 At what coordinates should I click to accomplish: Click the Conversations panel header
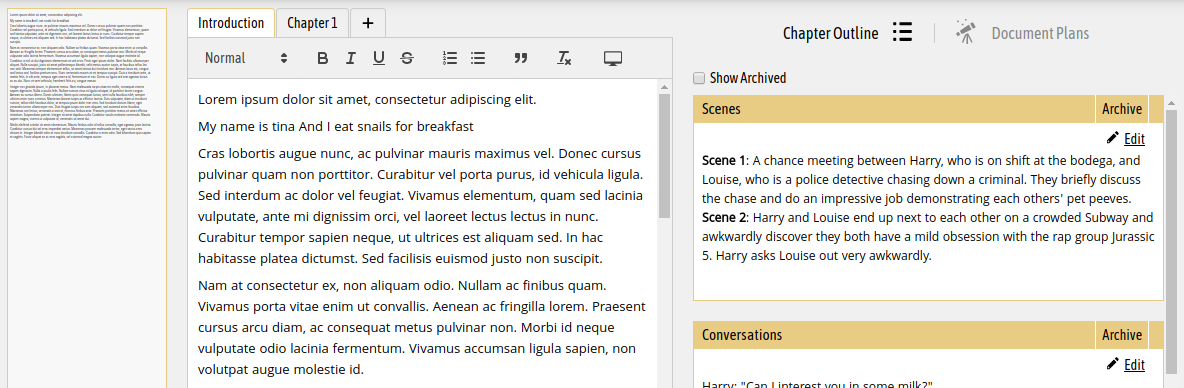tap(894, 335)
